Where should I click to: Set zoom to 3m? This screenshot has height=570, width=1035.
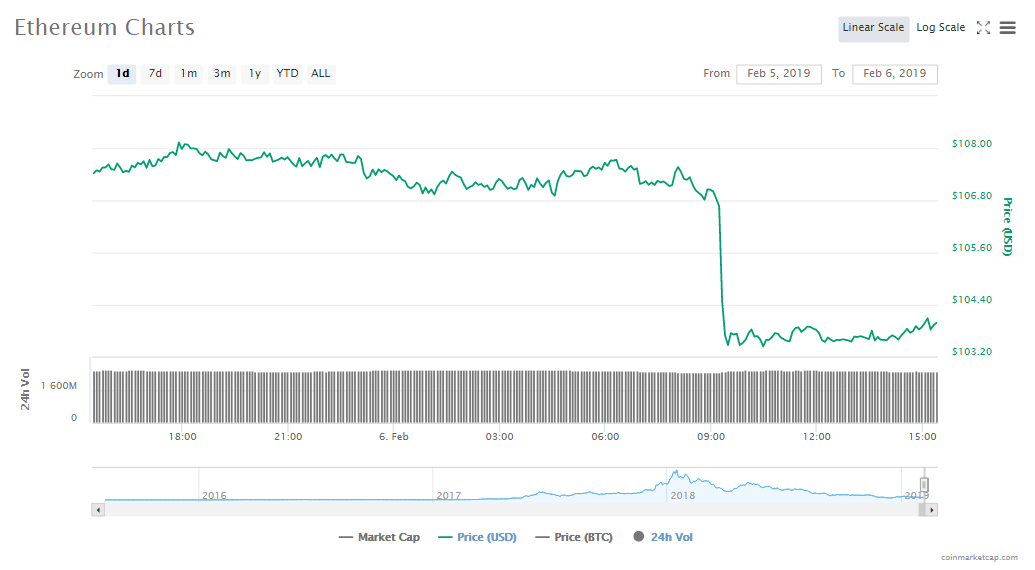click(221, 74)
